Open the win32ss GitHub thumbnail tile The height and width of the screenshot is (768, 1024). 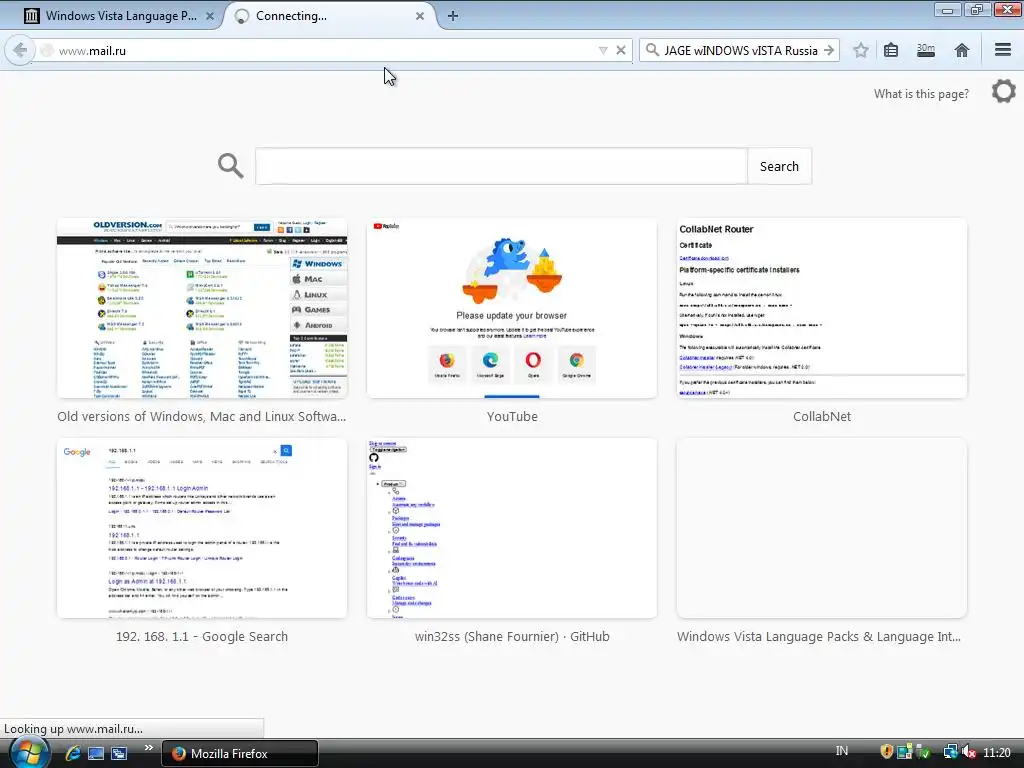tap(512, 528)
